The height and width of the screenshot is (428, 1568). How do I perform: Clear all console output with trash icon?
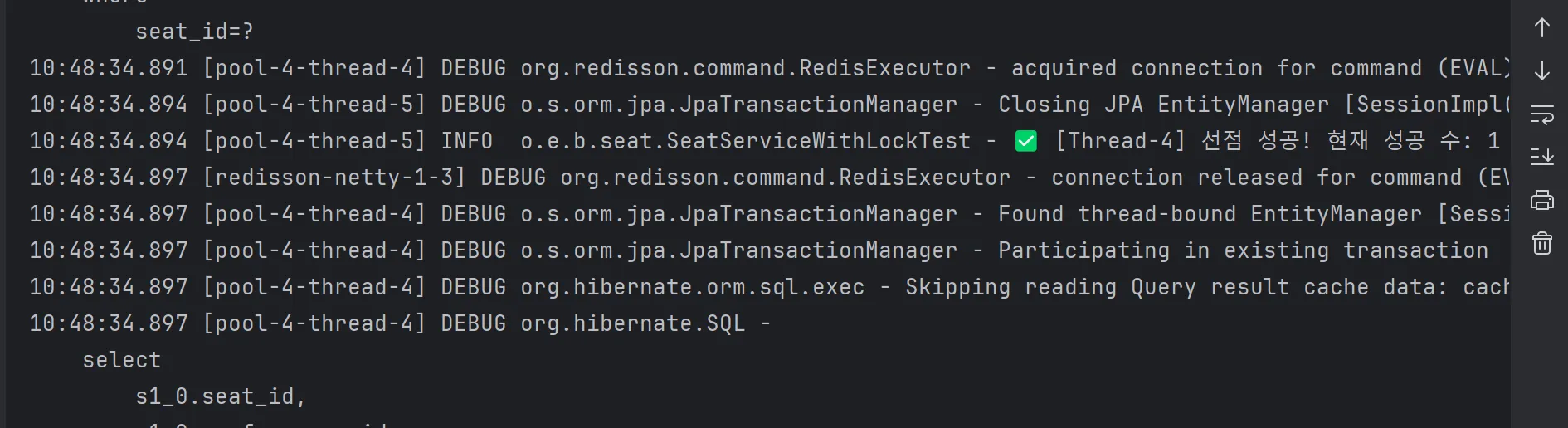(x=1541, y=243)
